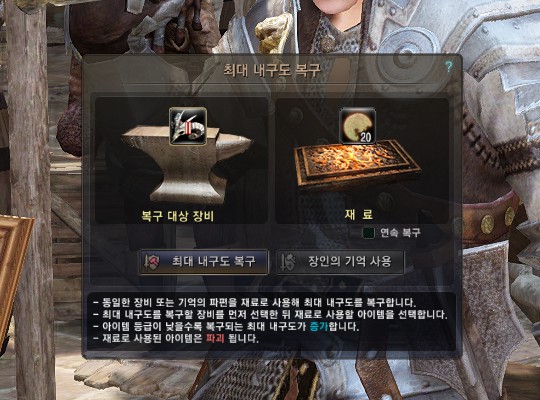Click the cyan 증가 word in description
The image size is (540, 400).
[319, 326]
